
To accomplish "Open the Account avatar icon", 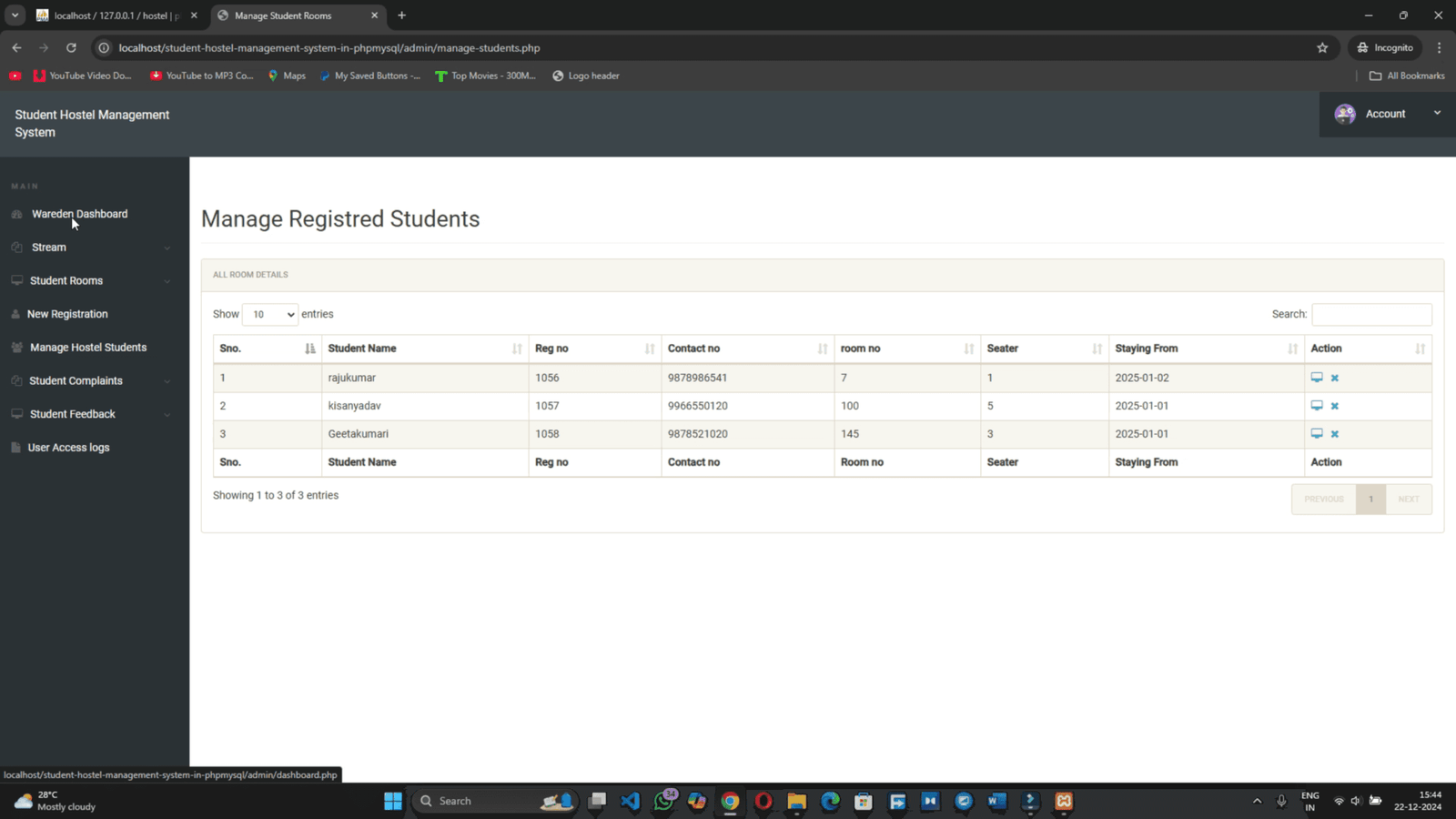I will [x=1345, y=114].
